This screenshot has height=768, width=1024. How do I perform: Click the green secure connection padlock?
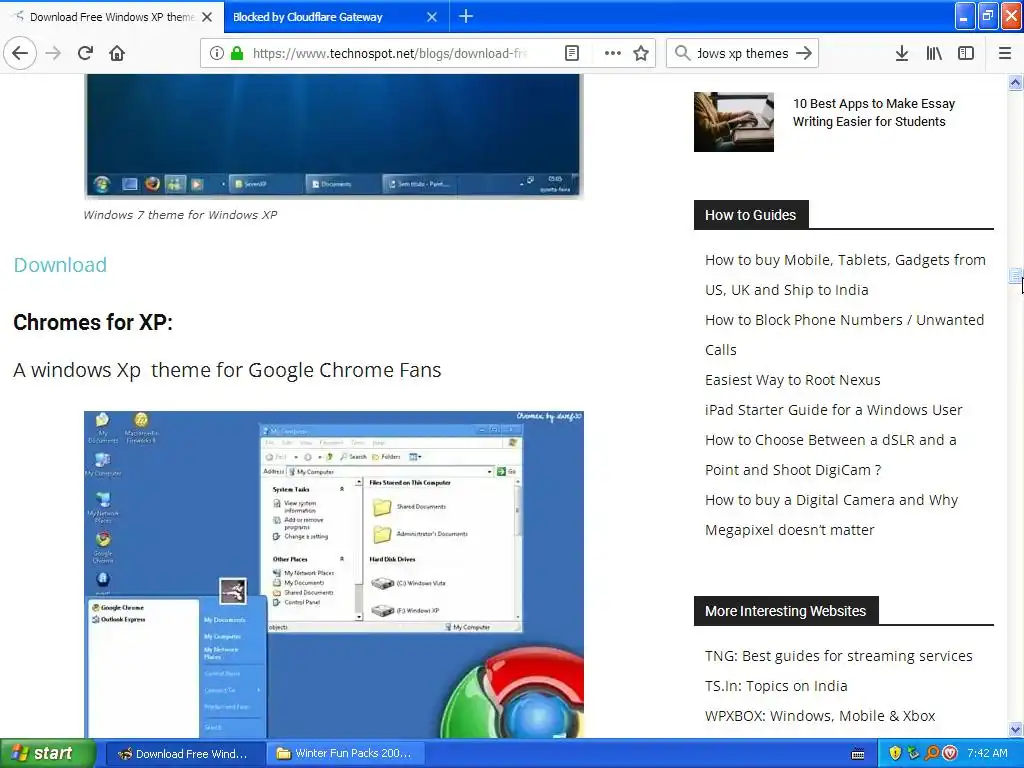[x=237, y=53]
